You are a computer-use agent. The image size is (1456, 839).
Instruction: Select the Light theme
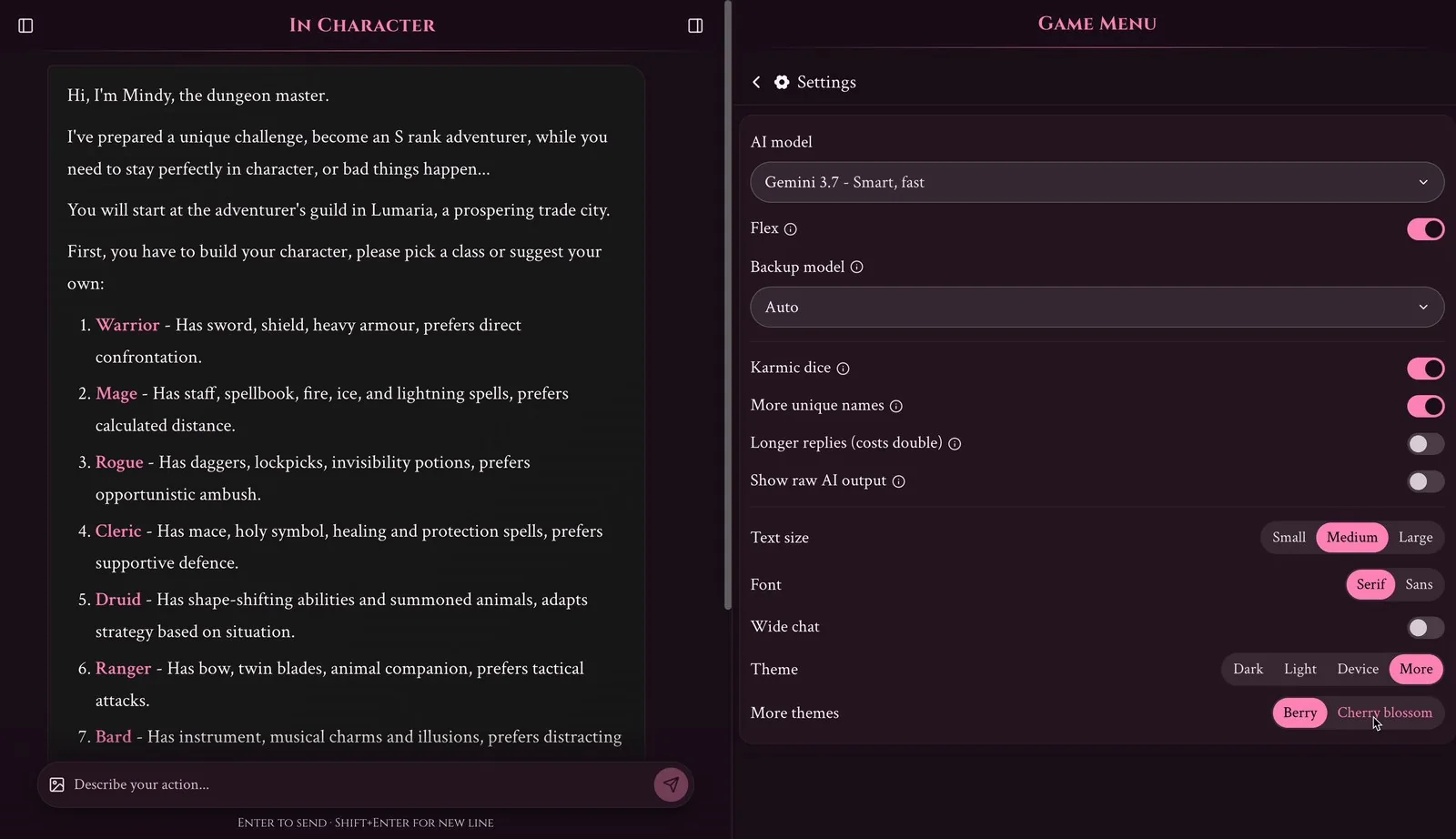coord(1299,669)
